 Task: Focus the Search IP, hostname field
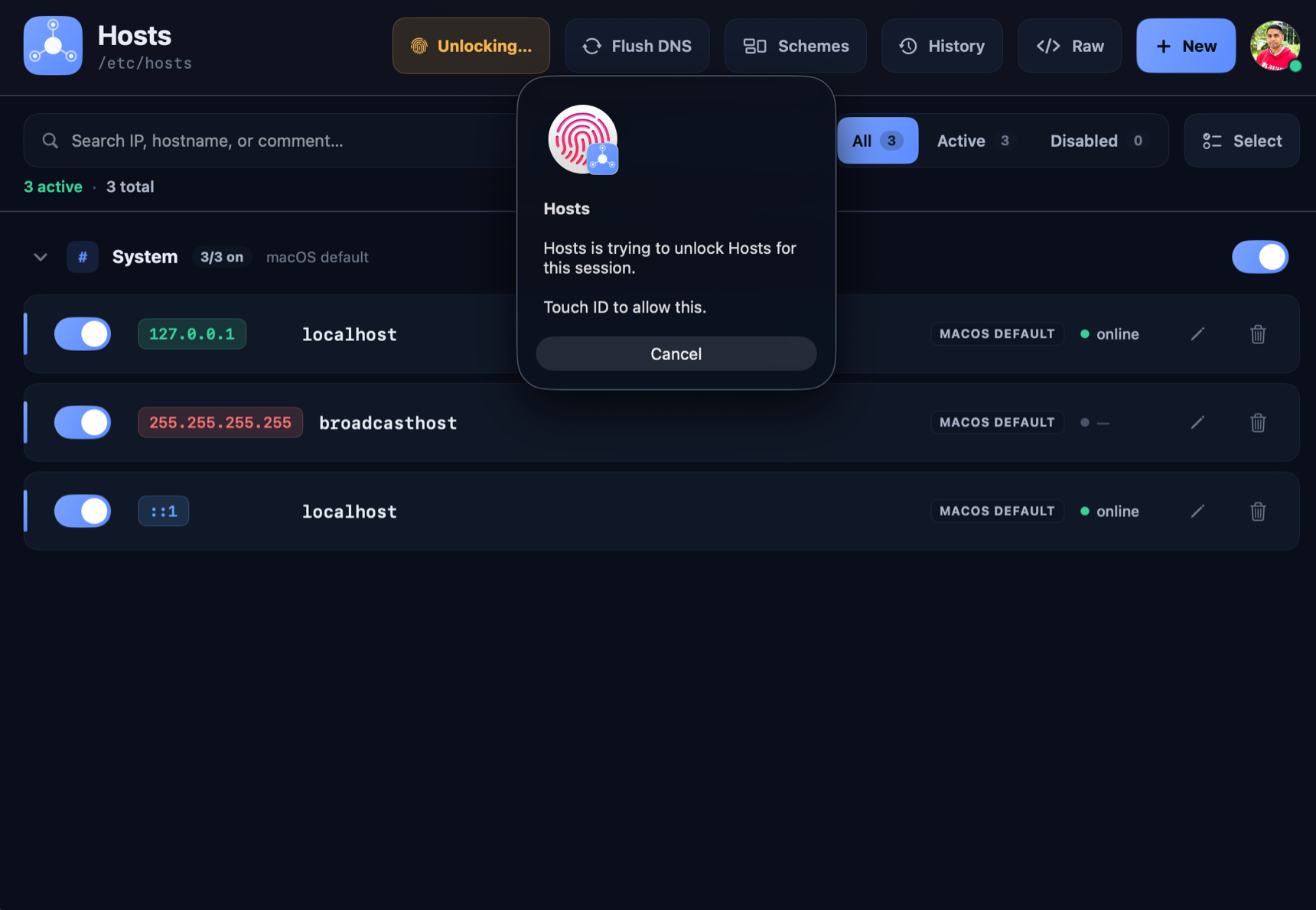272,141
